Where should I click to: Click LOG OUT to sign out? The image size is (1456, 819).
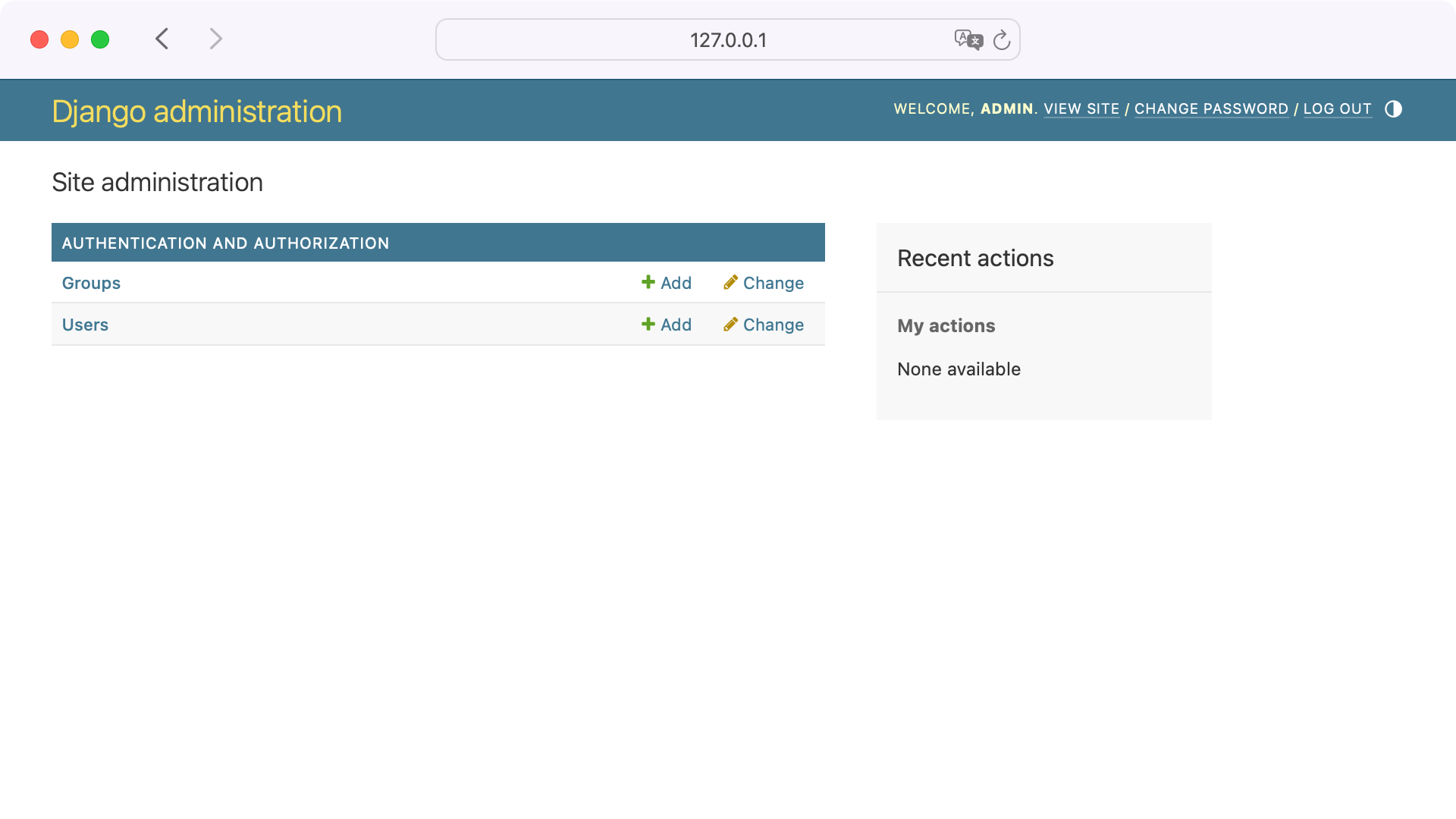tap(1337, 109)
